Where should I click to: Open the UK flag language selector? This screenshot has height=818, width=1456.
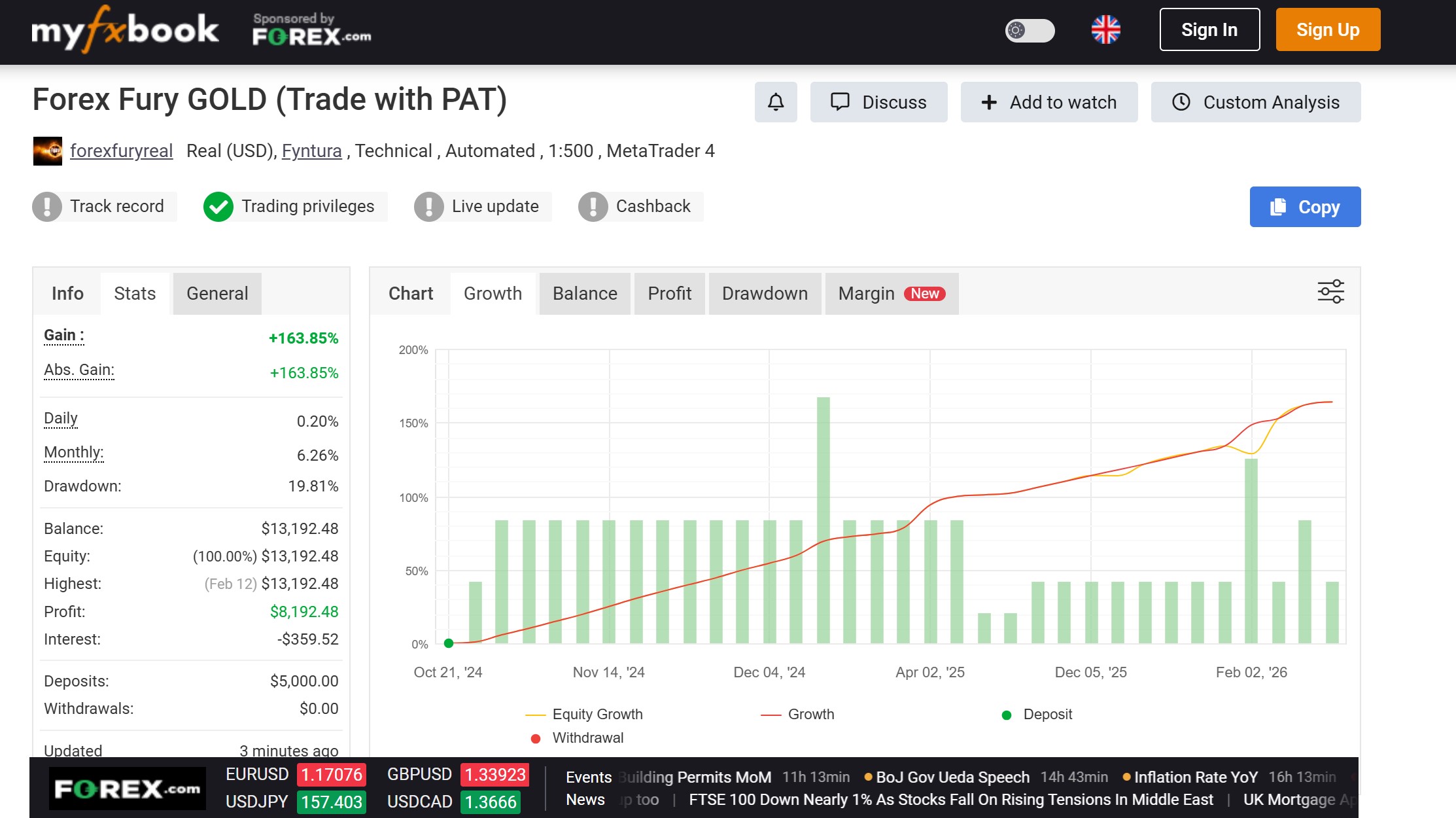(1105, 29)
